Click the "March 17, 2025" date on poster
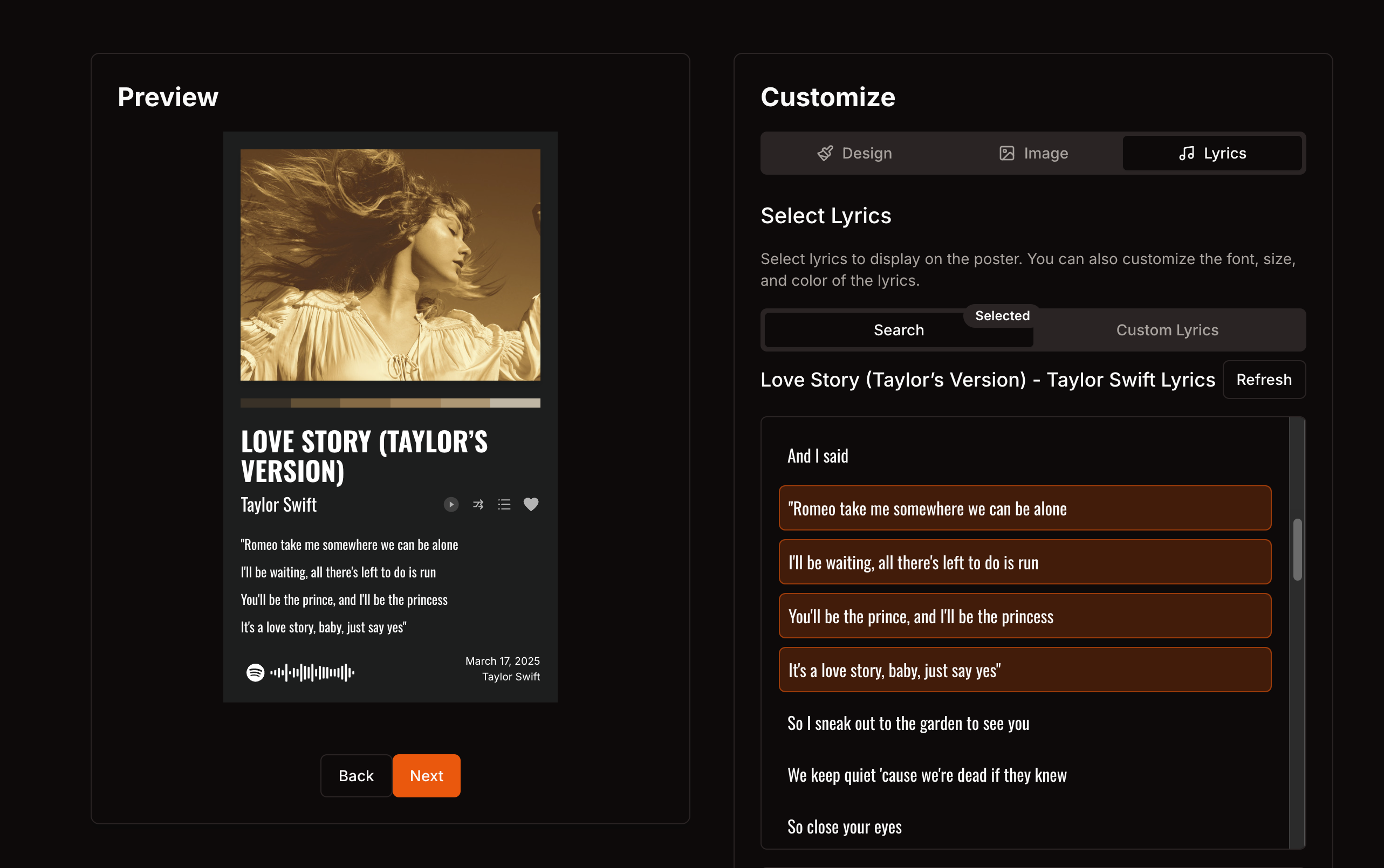The width and height of the screenshot is (1384, 868). click(x=503, y=661)
